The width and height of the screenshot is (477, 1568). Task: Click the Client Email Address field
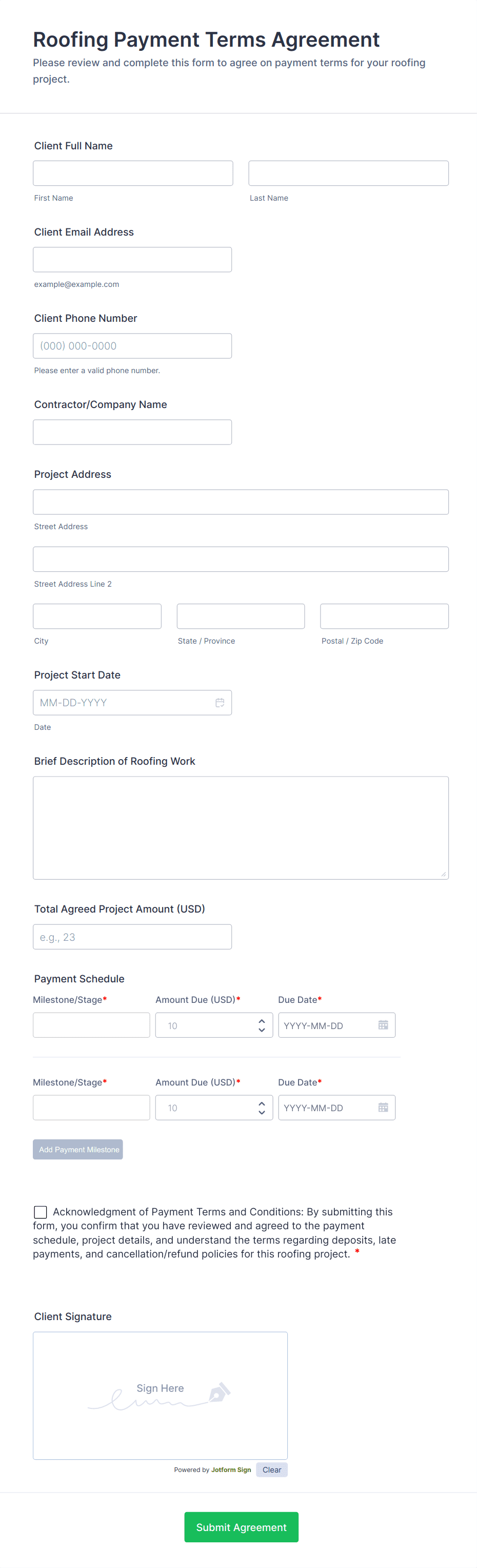[132, 259]
